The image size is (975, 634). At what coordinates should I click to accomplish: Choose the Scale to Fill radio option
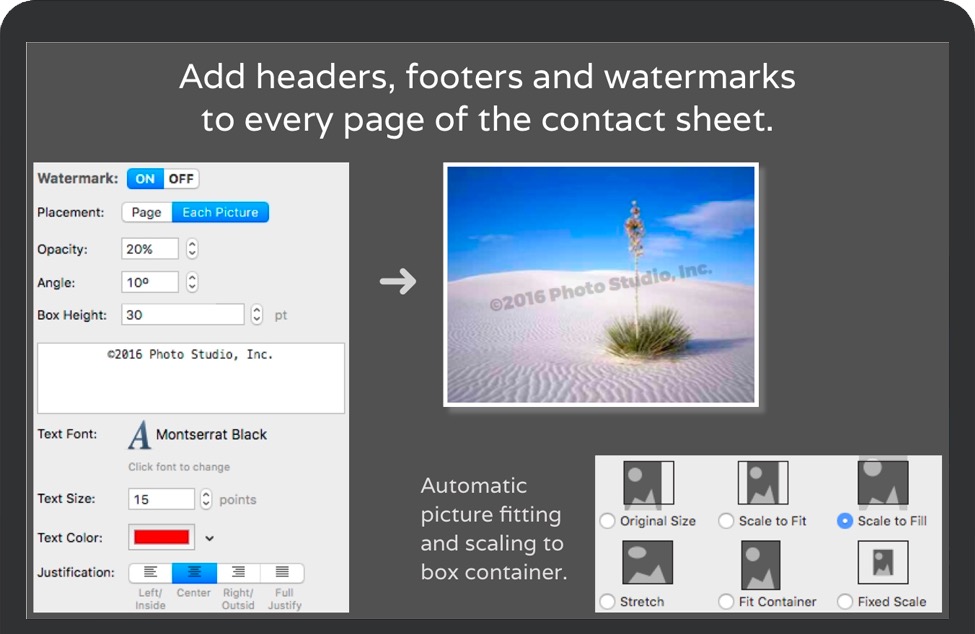[845, 521]
